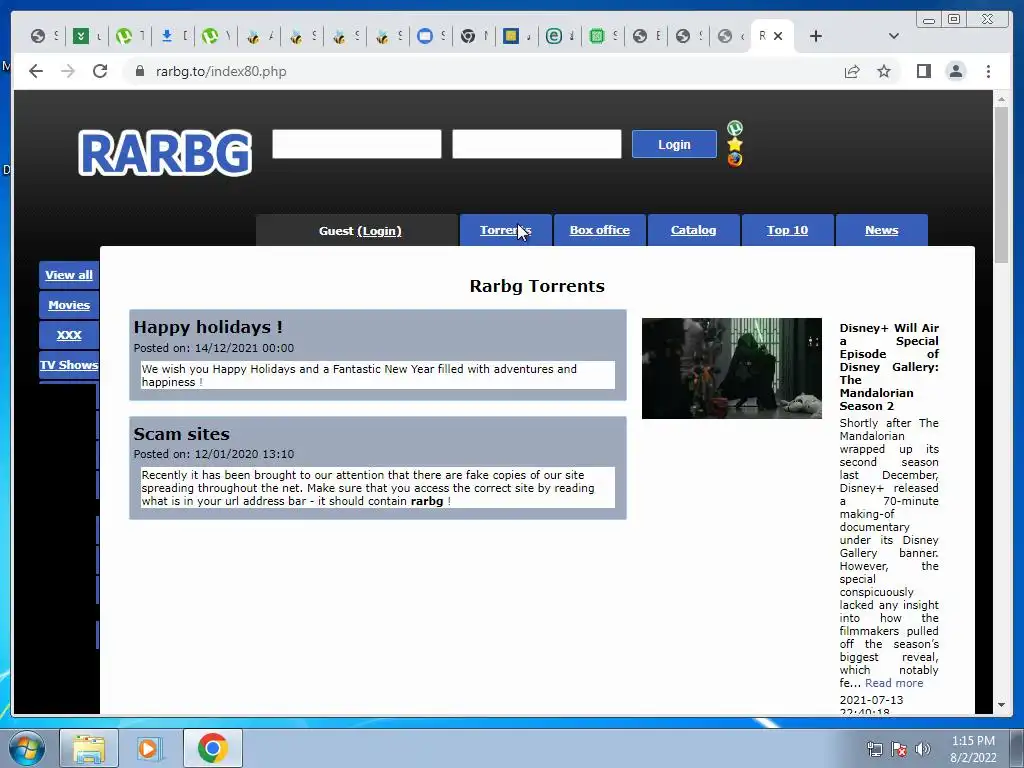Switch to the yellow-and-blue square favicon tab
The width and height of the screenshot is (1024, 768).
pos(511,36)
